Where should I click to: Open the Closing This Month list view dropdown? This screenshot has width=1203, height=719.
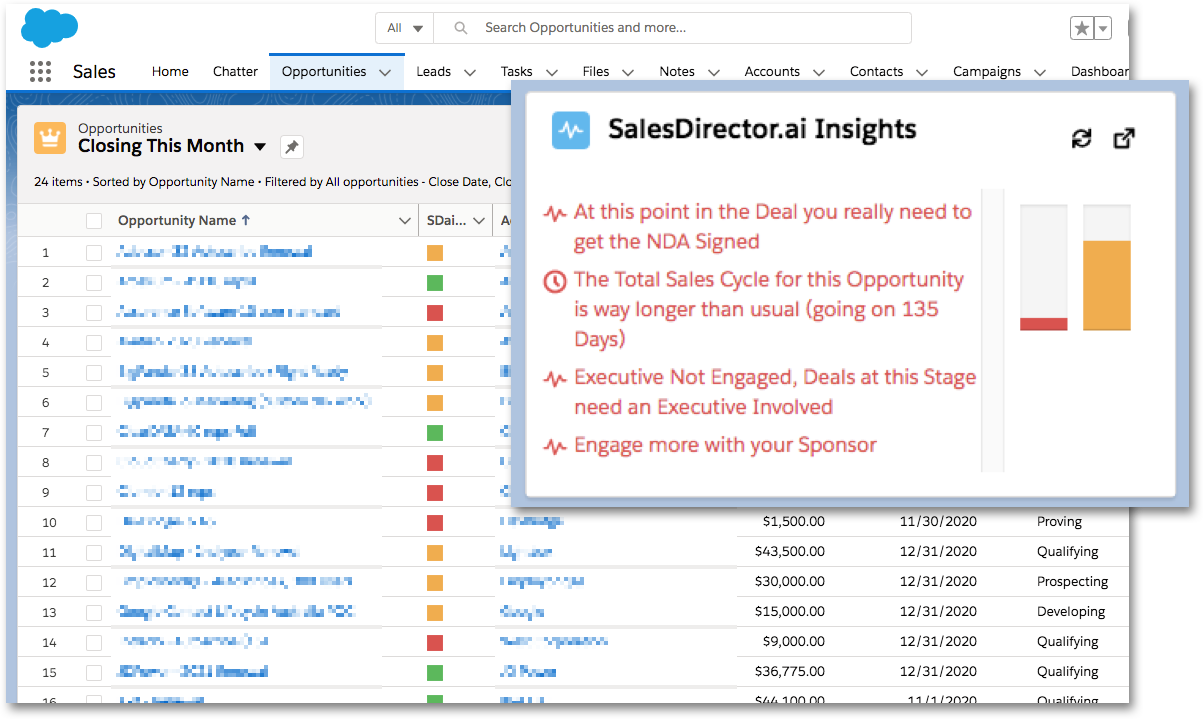click(262, 146)
